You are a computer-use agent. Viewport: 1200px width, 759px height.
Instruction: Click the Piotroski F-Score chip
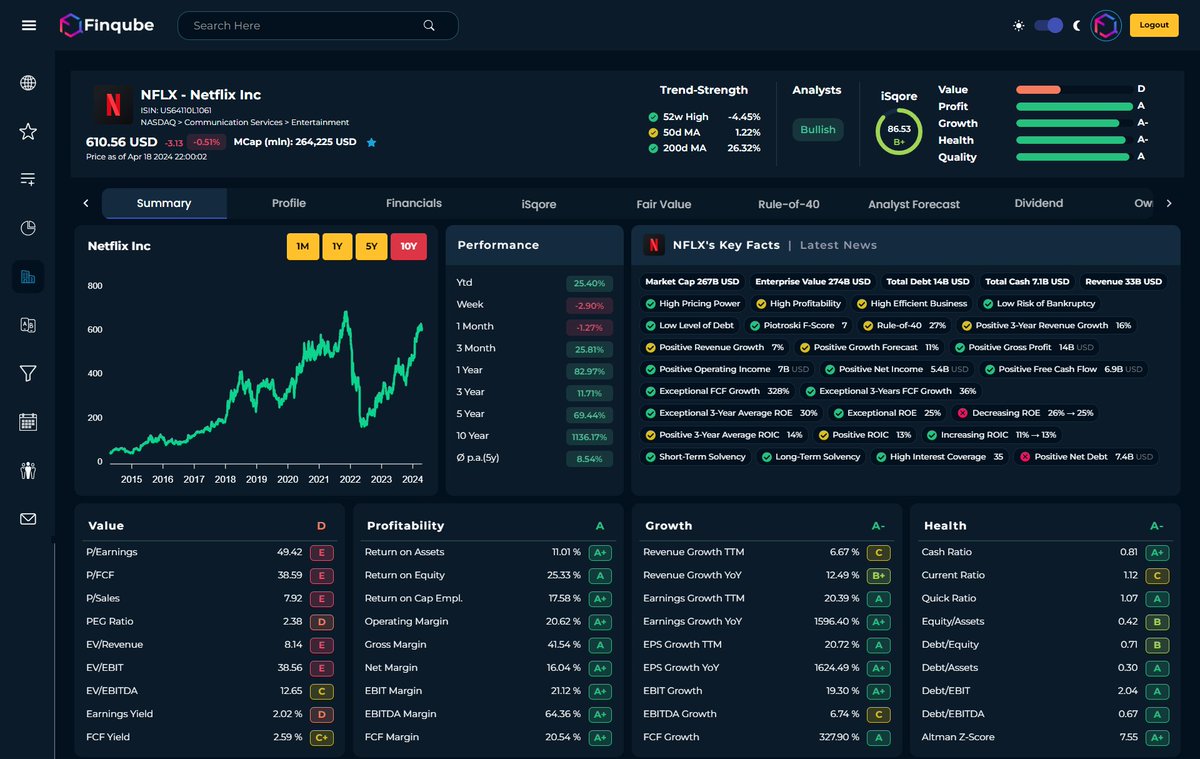801,326
